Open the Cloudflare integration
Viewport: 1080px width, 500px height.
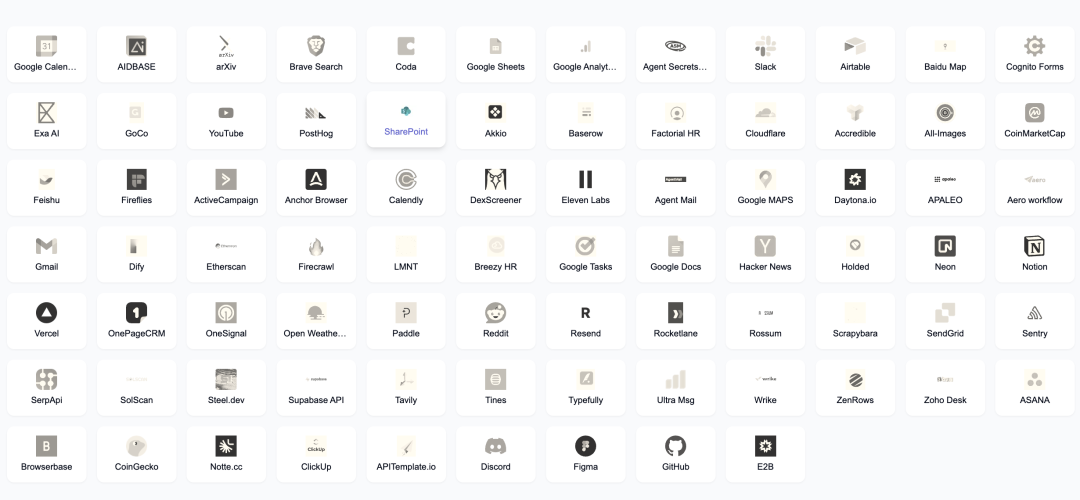pos(765,121)
